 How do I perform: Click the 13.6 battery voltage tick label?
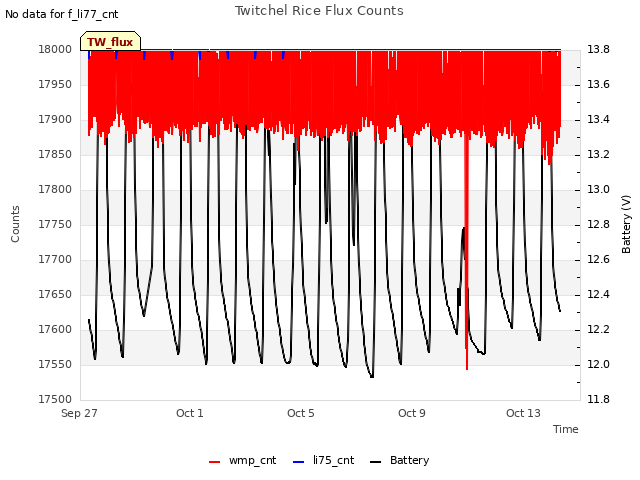tap(598, 84)
